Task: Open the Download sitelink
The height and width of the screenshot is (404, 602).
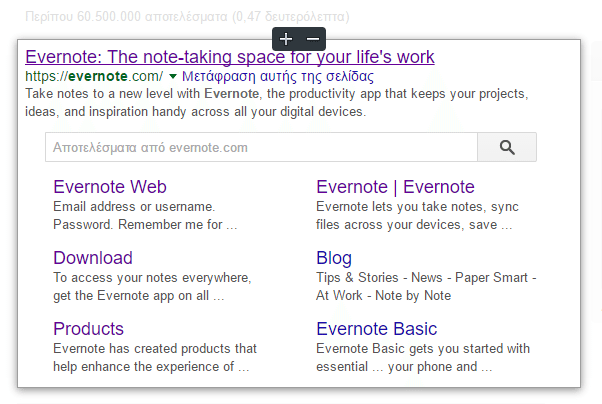Action: [x=93, y=258]
